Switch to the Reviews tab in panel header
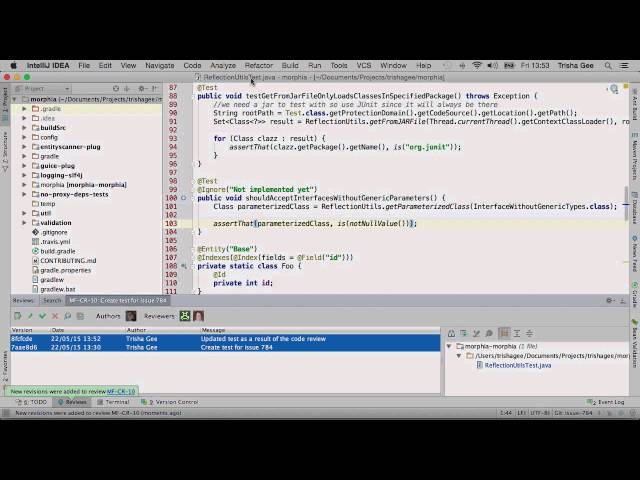 [23, 300]
